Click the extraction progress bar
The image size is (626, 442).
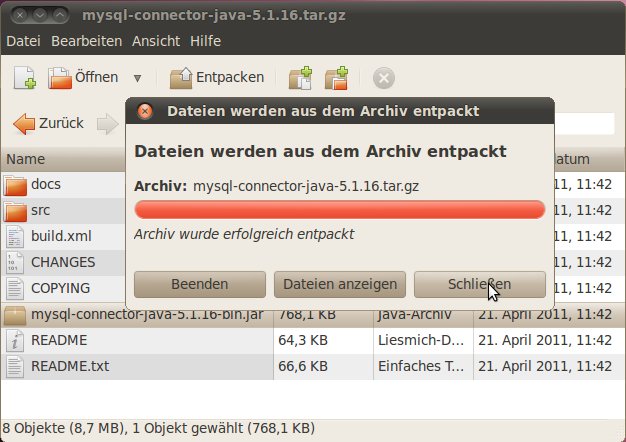(340, 209)
